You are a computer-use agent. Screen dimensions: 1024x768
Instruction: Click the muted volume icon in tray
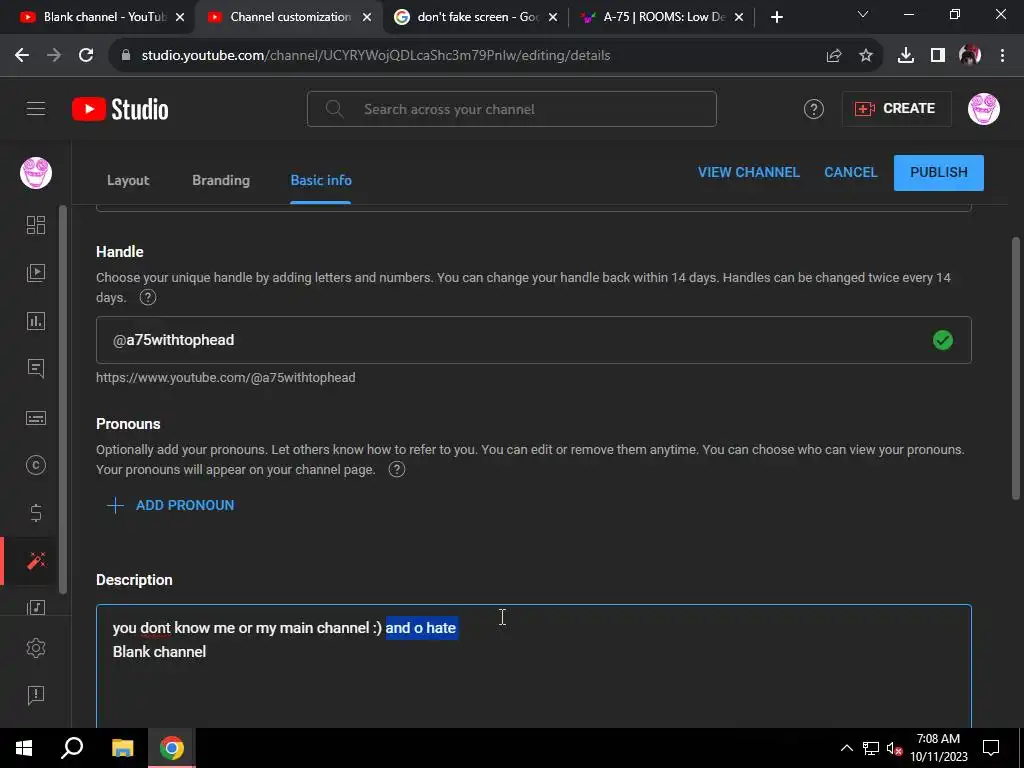pos(895,748)
